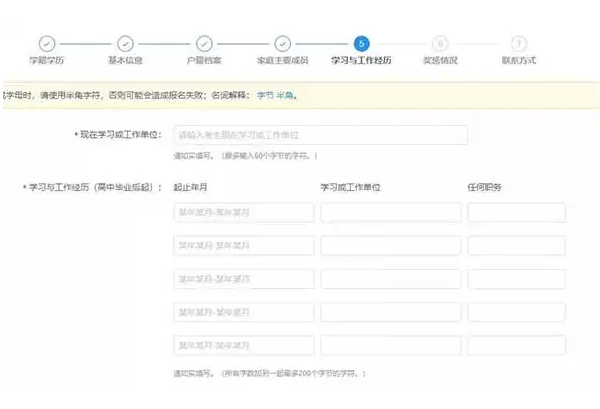This screenshot has height=409, width=600.
Task: Click the fifth row 起止年月 date field
Action: click(x=244, y=345)
